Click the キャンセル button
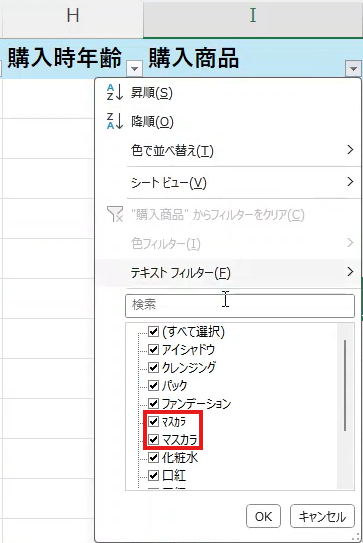The height and width of the screenshot is (543, 363). tap(322, 516)
